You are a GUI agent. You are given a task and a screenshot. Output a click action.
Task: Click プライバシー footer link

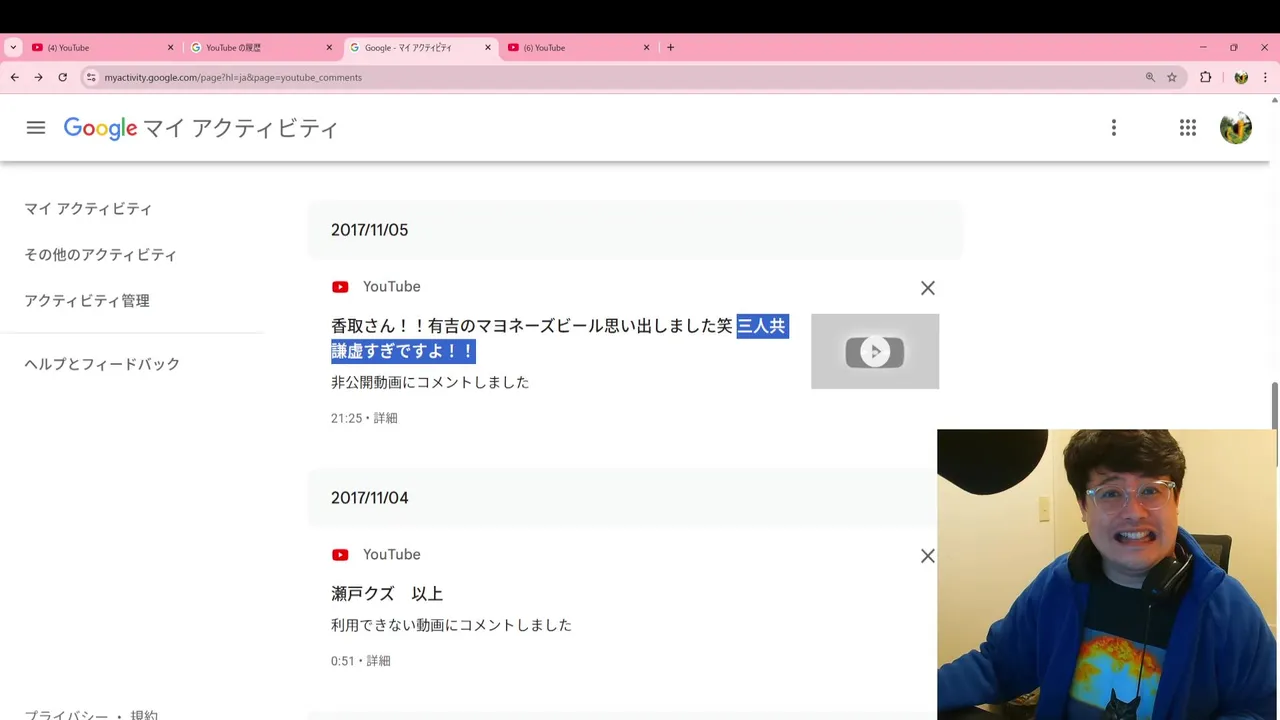tap(66, 714)
